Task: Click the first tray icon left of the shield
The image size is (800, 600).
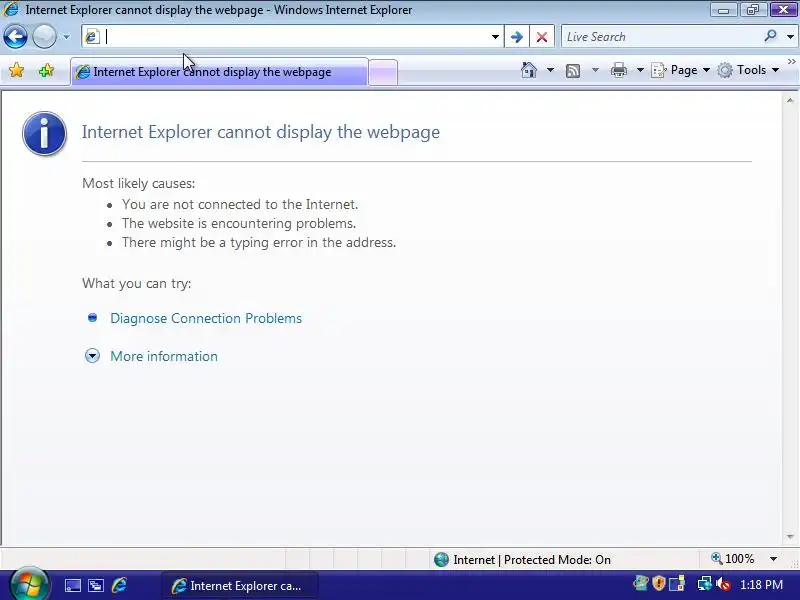Action: click(640, 583)
